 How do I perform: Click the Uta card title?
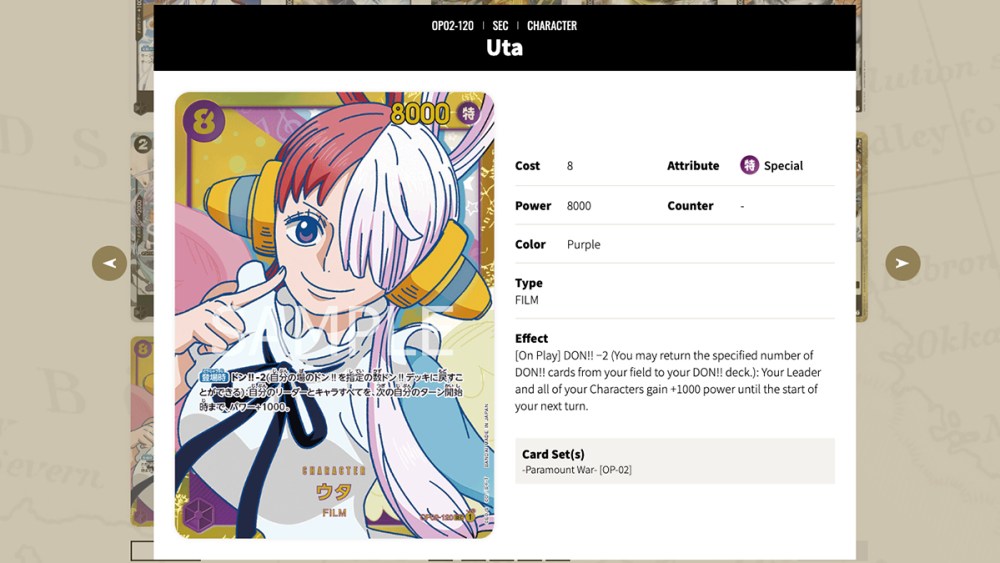point(504,48)
